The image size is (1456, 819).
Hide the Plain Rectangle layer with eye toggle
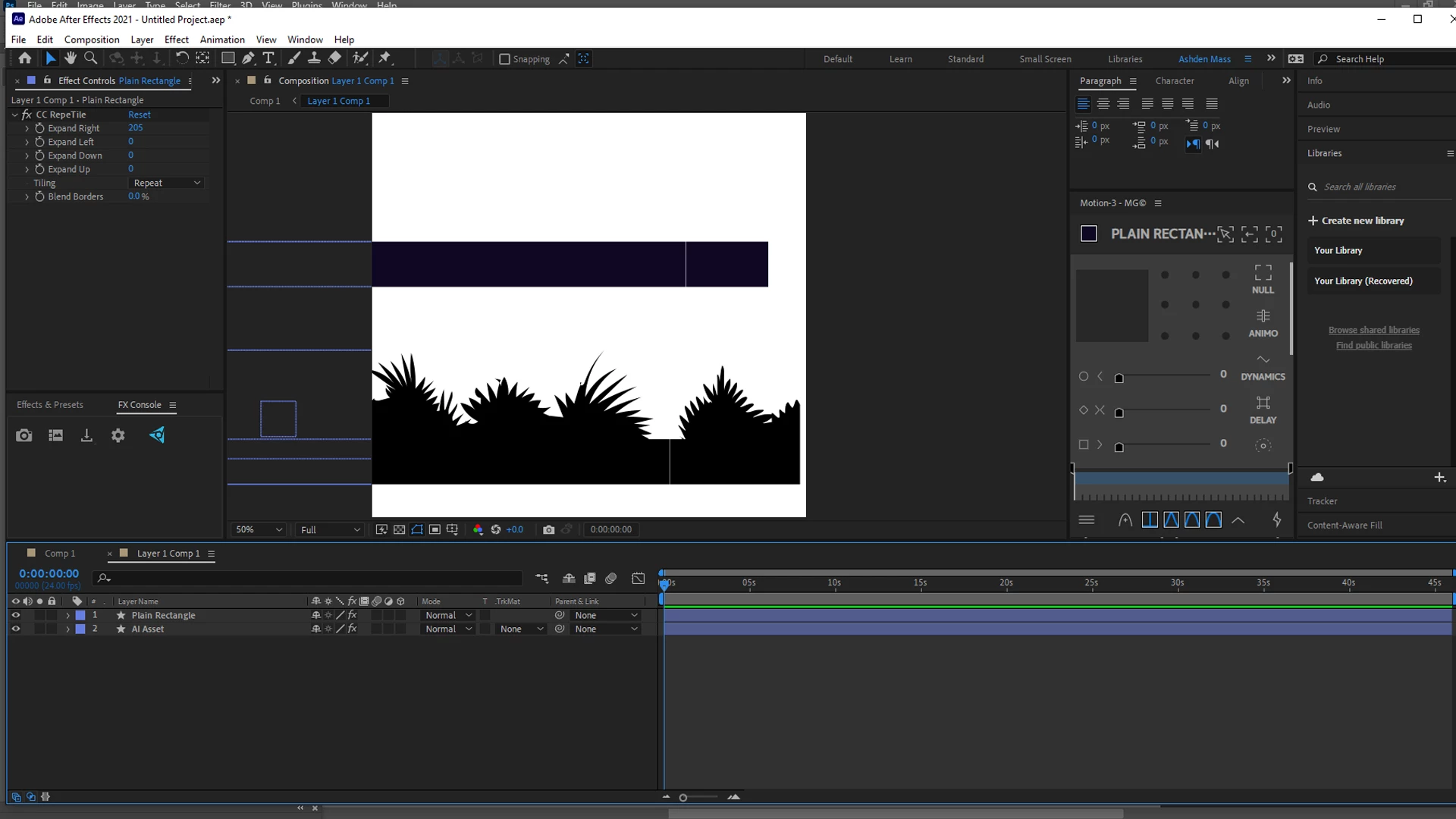coord(15,615)
